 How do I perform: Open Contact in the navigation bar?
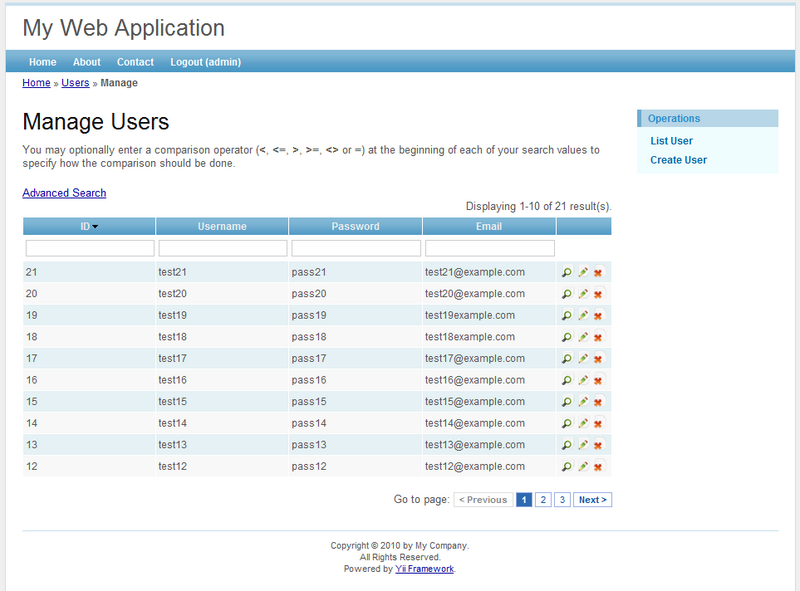tap(135, 62)
